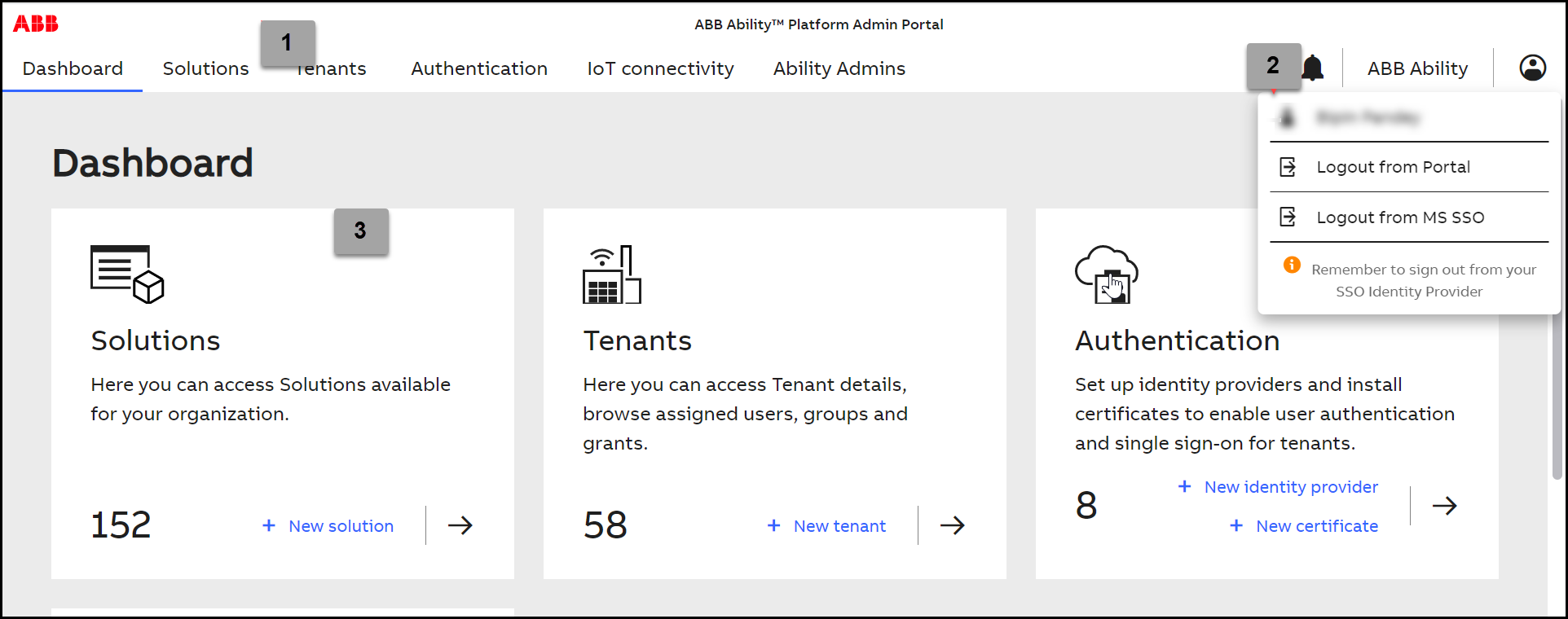Viewport: 1568px width, 619px height.
Task: Click the Tenants factory icon
Action: (611, 274)
